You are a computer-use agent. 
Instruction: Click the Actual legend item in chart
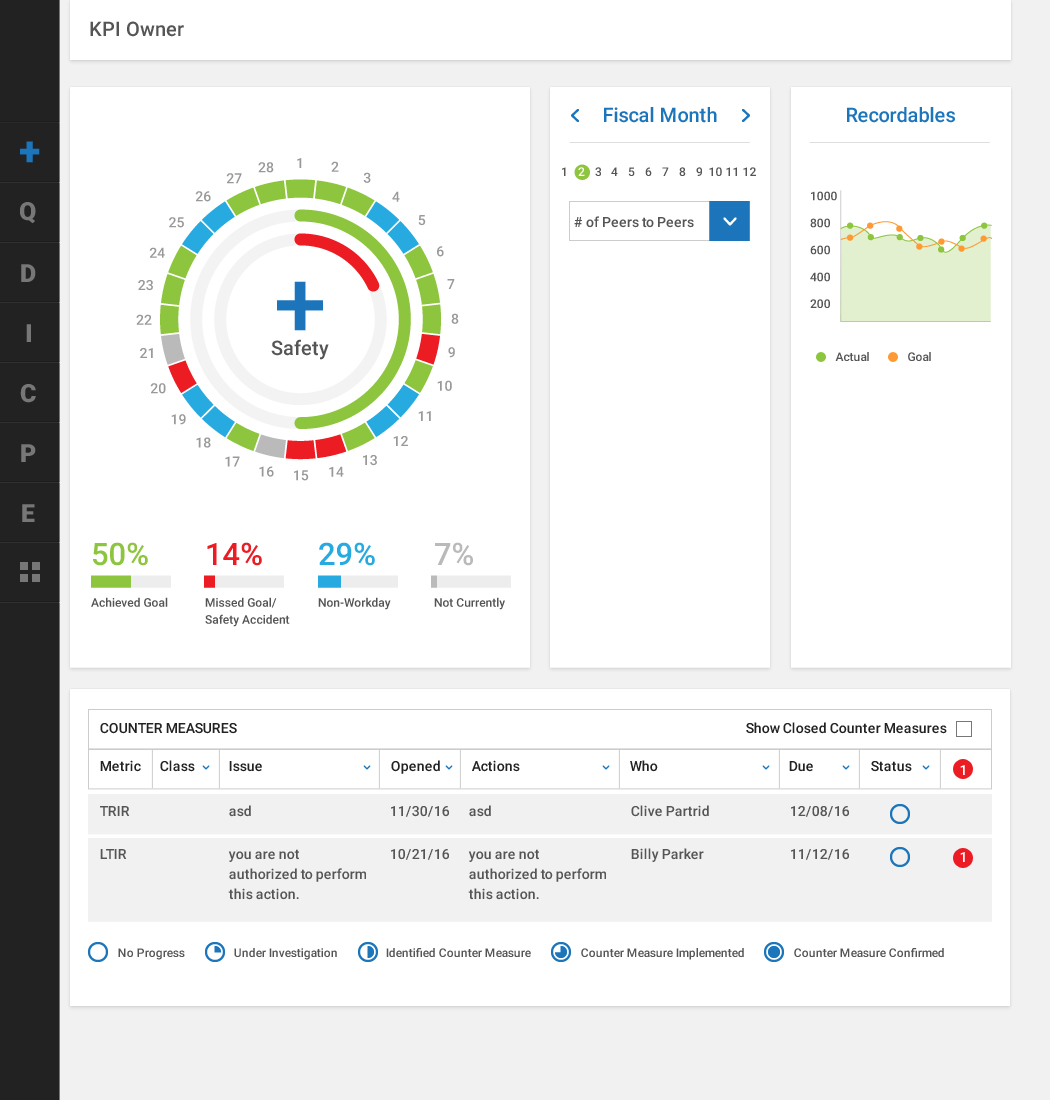pyautogui.click(x=843, y=357)
